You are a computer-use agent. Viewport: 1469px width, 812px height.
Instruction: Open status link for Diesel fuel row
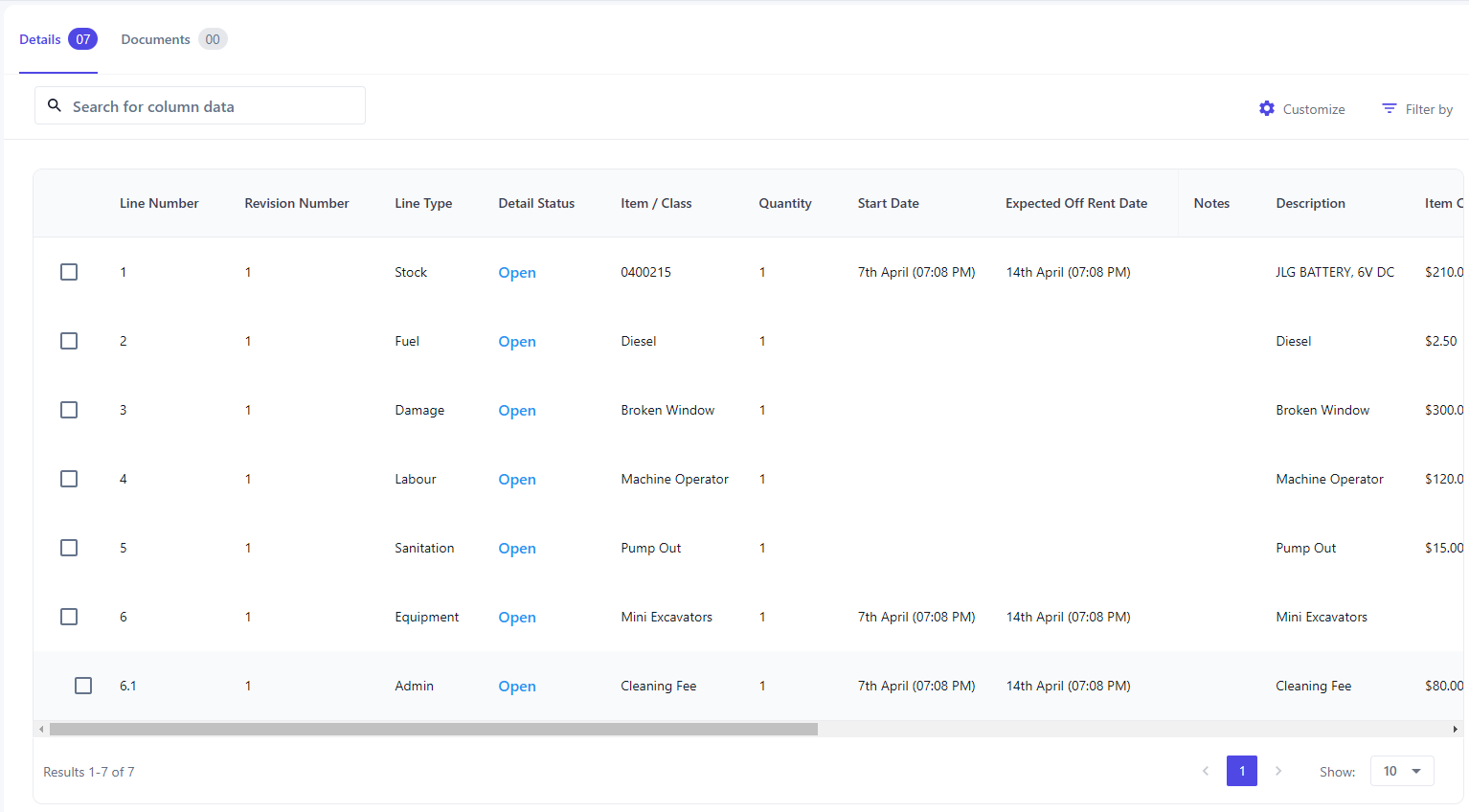517,342
